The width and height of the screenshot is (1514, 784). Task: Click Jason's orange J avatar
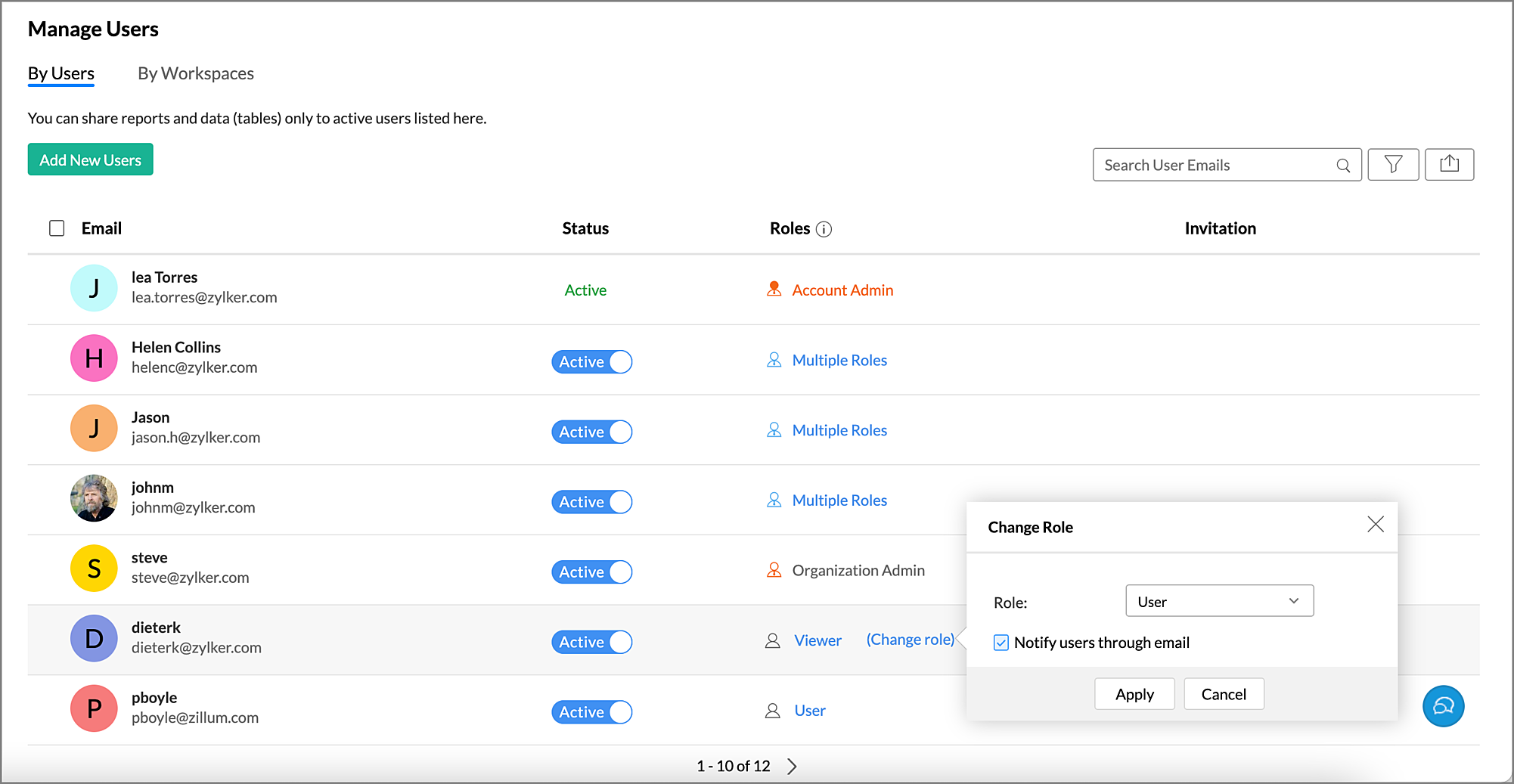pyautogui.click(x=94, y=428)
